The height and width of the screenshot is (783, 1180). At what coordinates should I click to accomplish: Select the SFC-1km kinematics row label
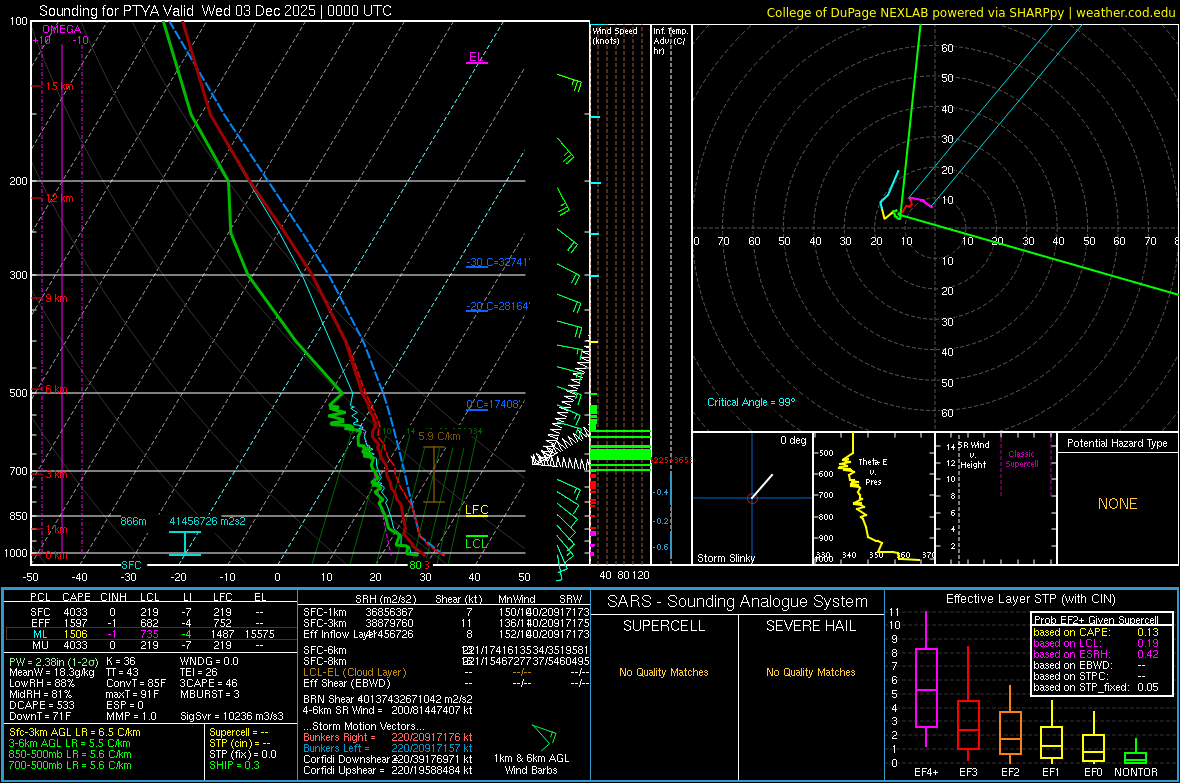324,612
